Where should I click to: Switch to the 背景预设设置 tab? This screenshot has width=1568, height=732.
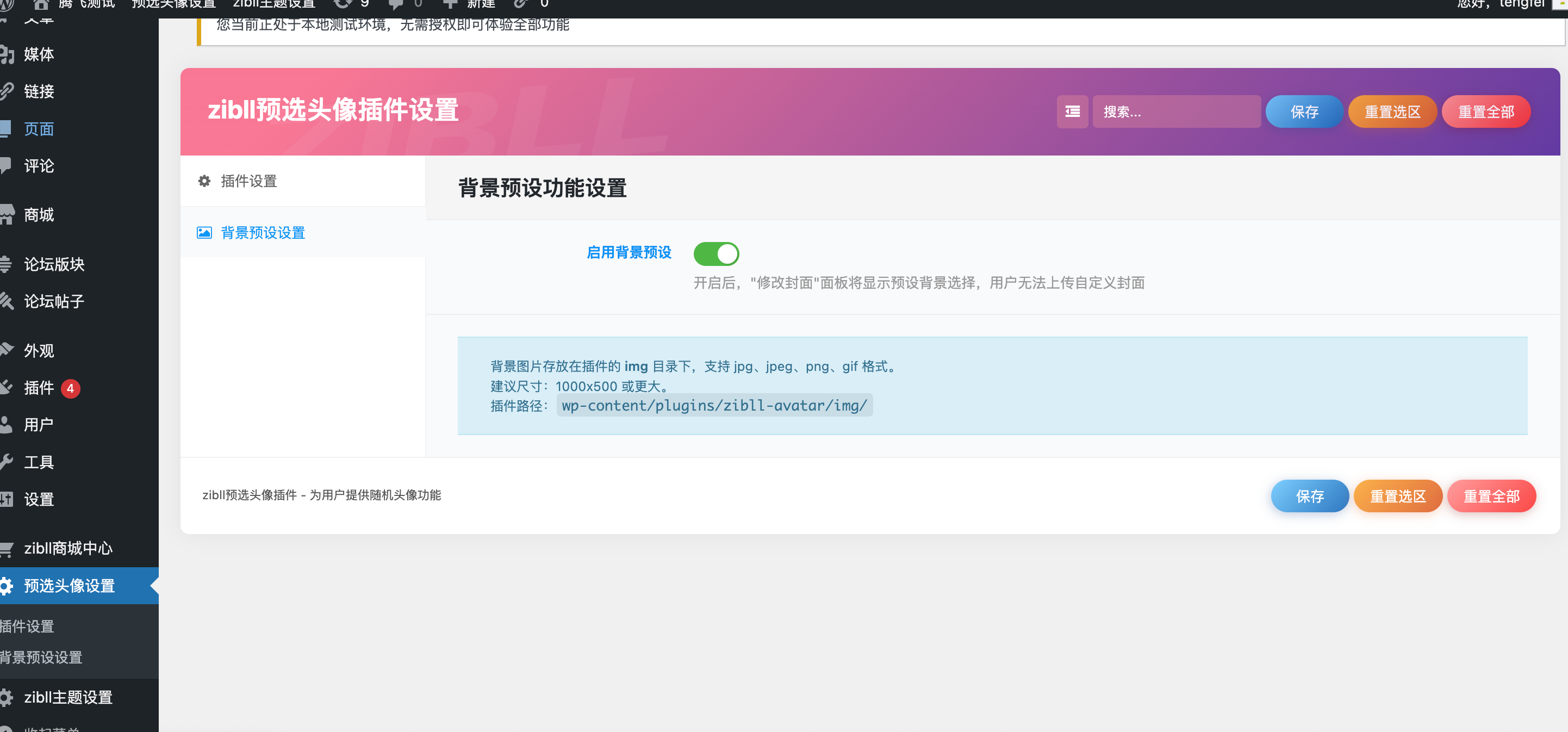pyautogui.click(x=262, y=233)
